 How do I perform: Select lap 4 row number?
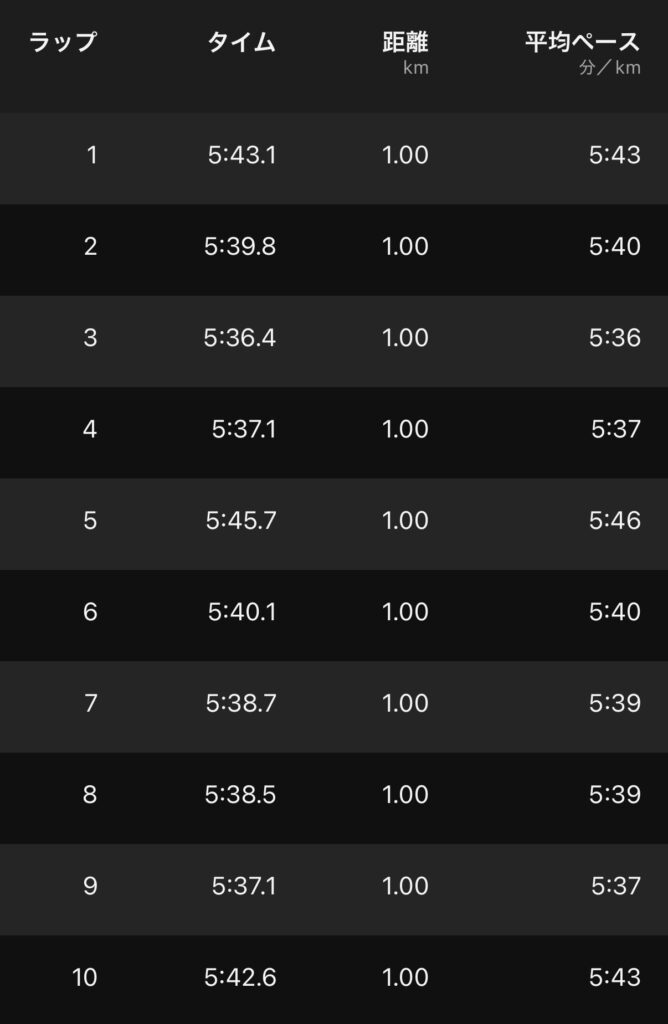91,429
